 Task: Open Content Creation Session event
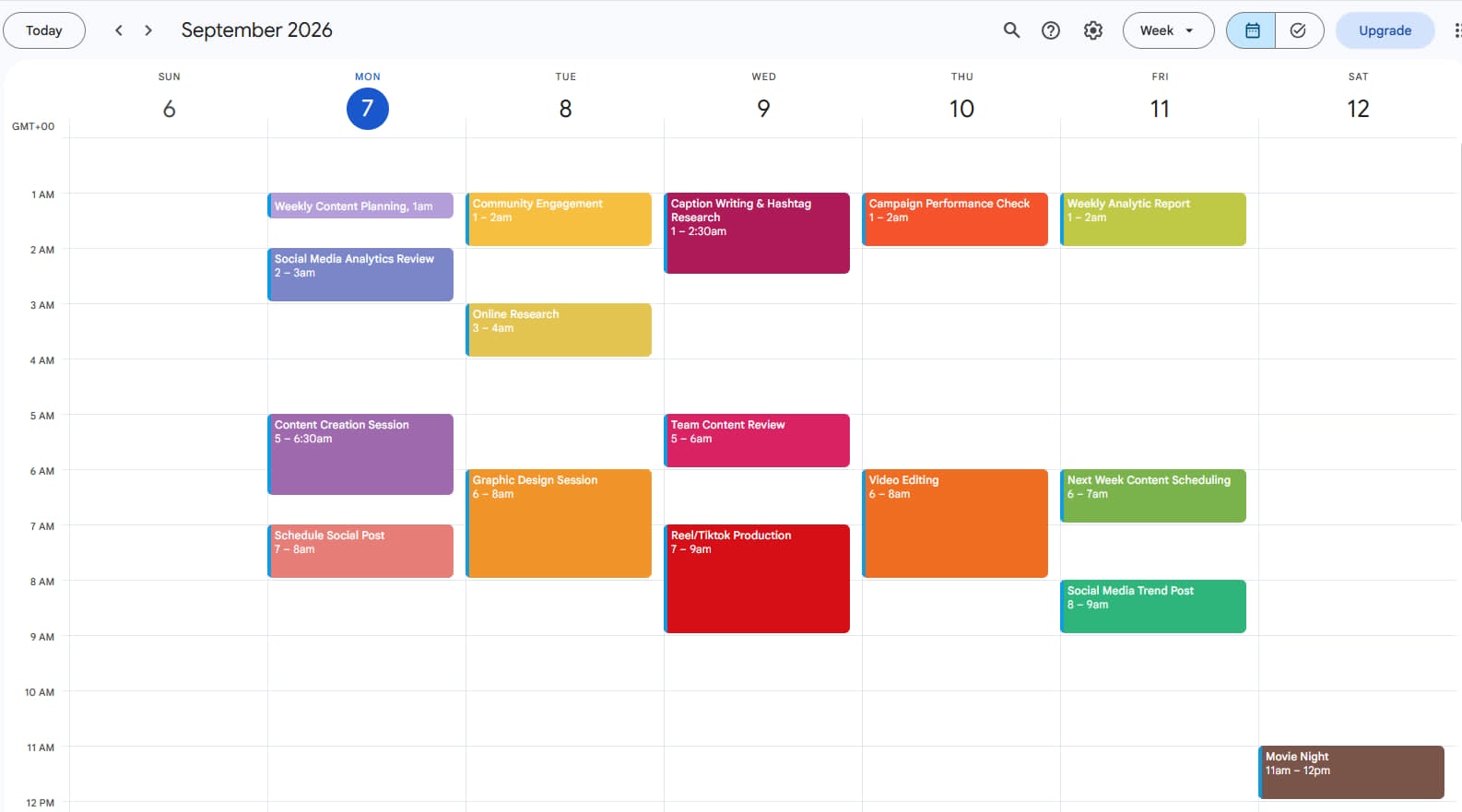click(360, 454)
